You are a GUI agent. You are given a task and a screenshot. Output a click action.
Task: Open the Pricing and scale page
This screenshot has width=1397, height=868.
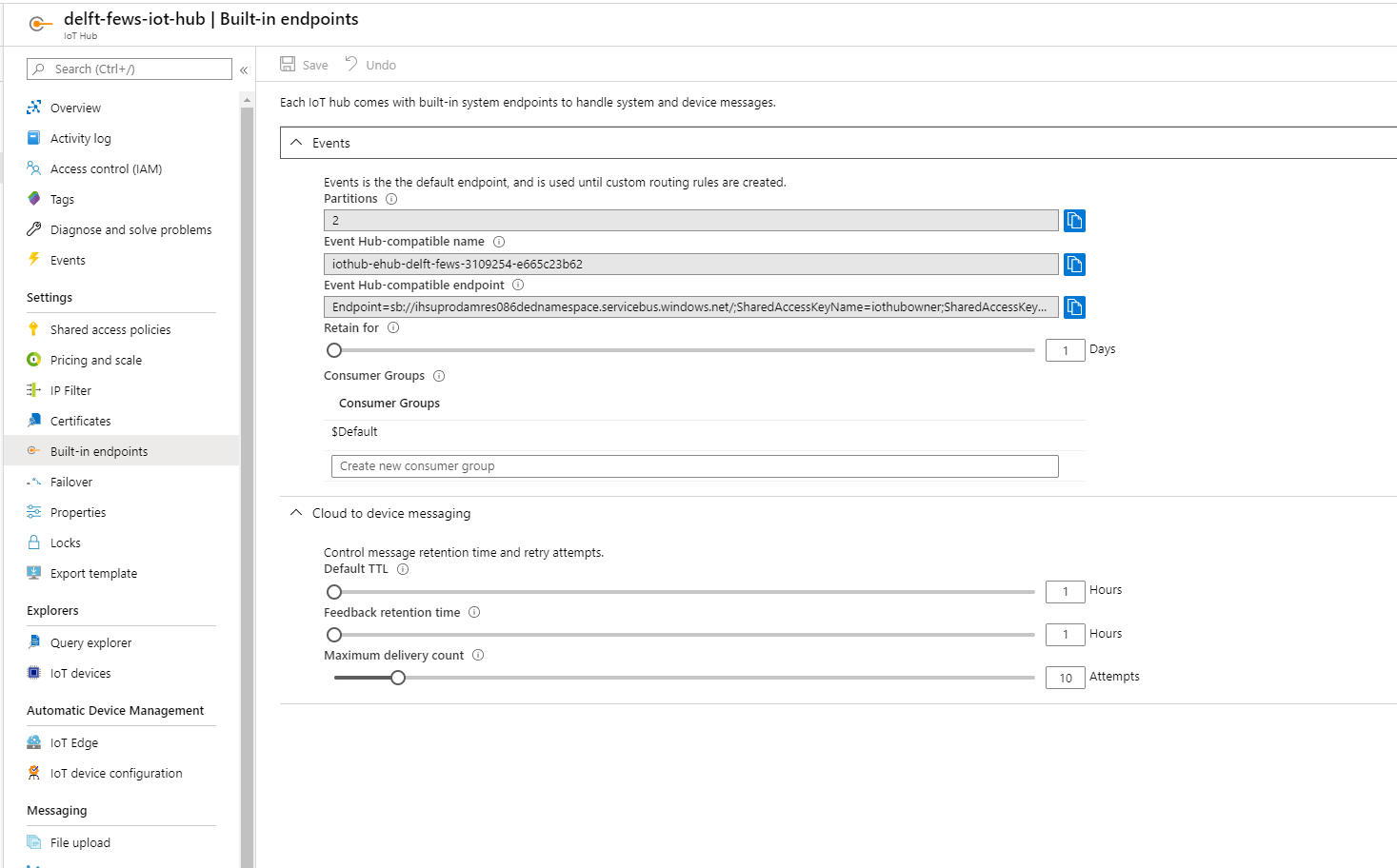96,361
